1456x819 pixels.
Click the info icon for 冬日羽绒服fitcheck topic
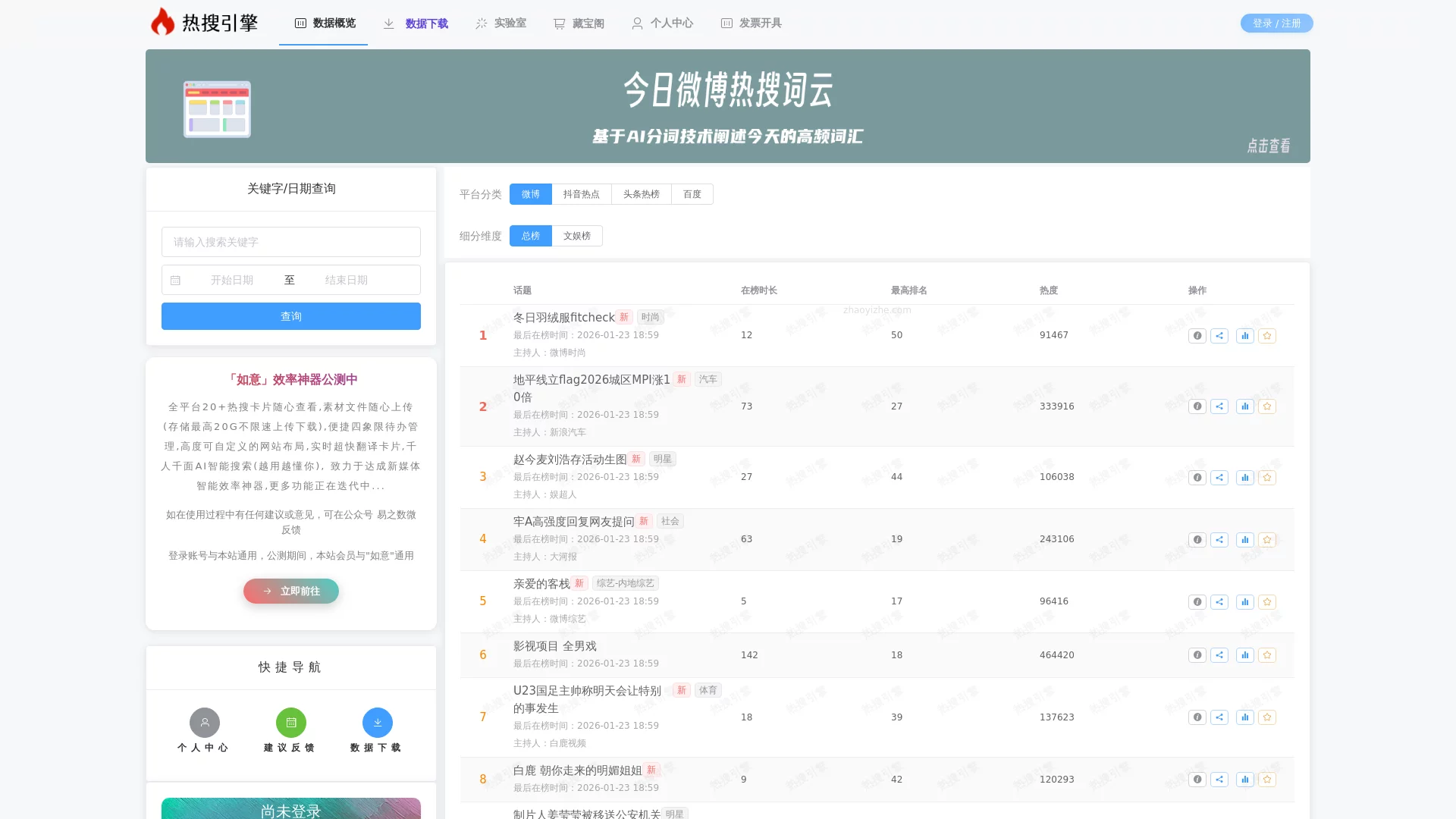tap(1197, 335)
